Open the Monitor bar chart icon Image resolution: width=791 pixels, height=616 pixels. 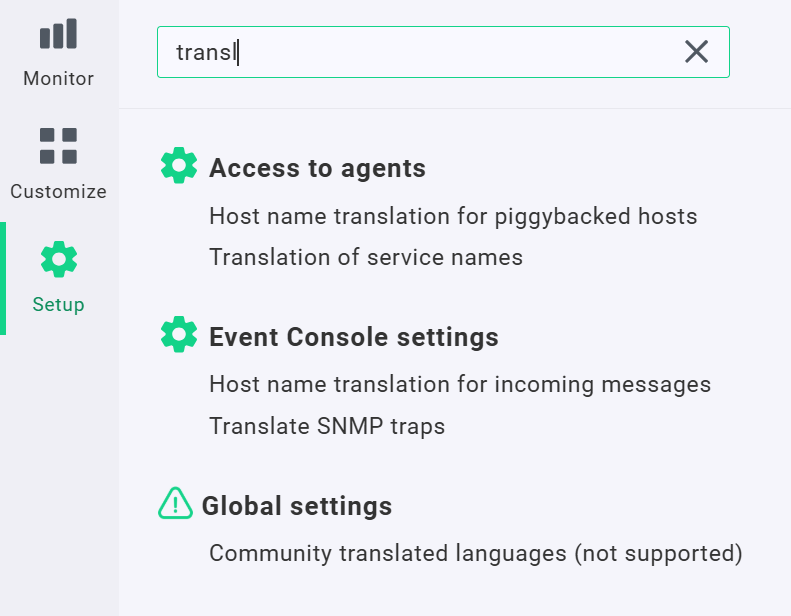pyautogui.click(x=58, y=36)
